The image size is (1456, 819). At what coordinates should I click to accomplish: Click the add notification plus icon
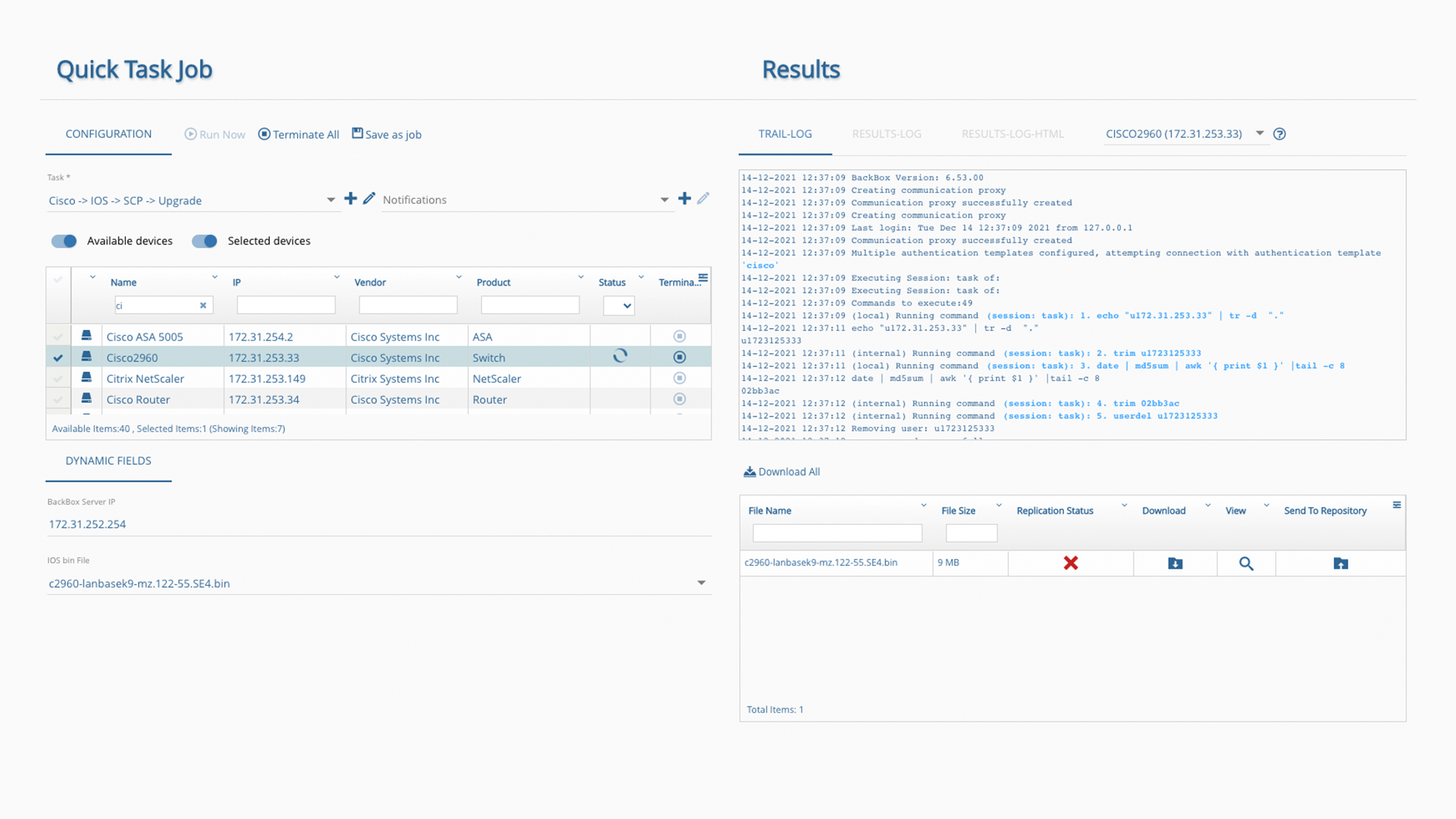pyautogui.click(x=684, y=199)
